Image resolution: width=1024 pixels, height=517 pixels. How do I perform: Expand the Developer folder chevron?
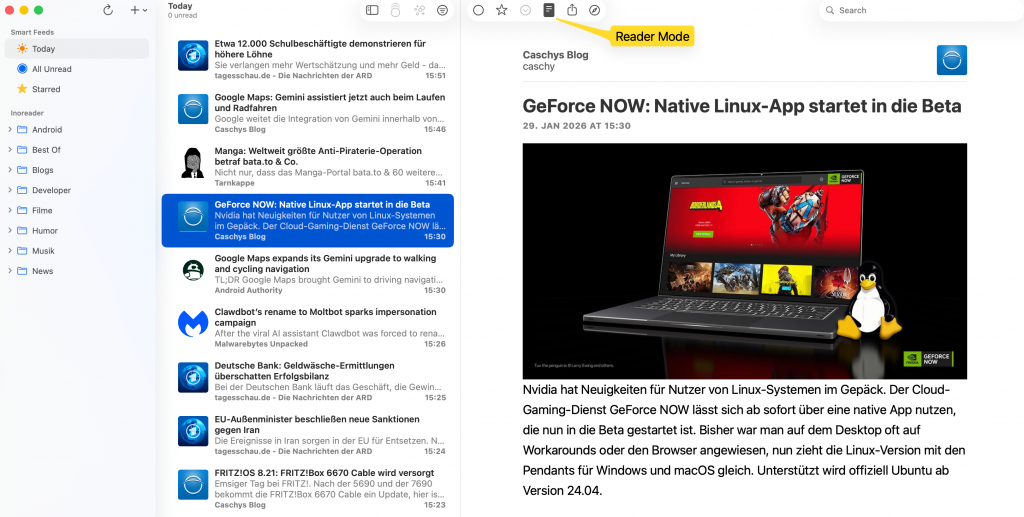(x=10, y=190)
